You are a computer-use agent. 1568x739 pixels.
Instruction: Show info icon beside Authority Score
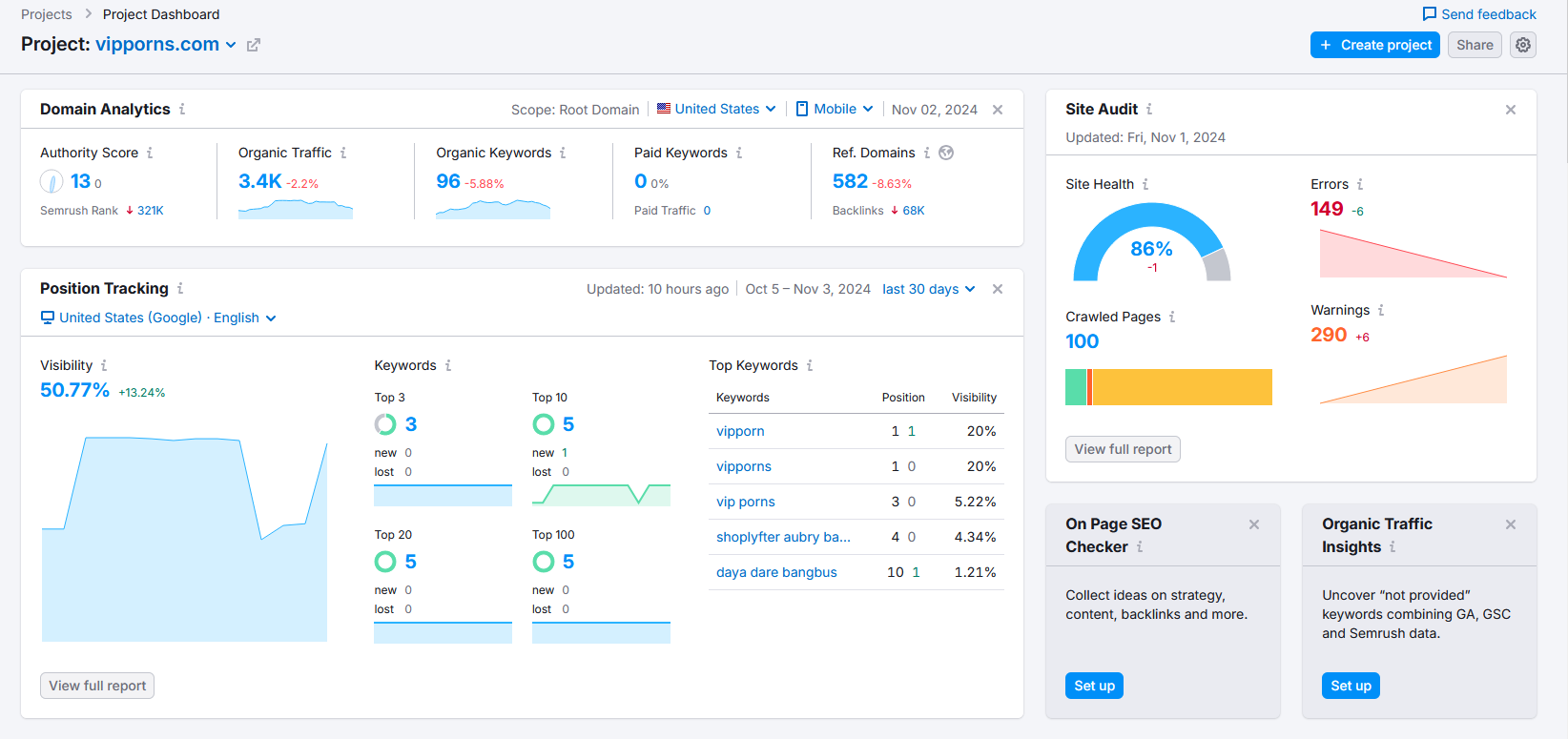[x=150, y=153]
